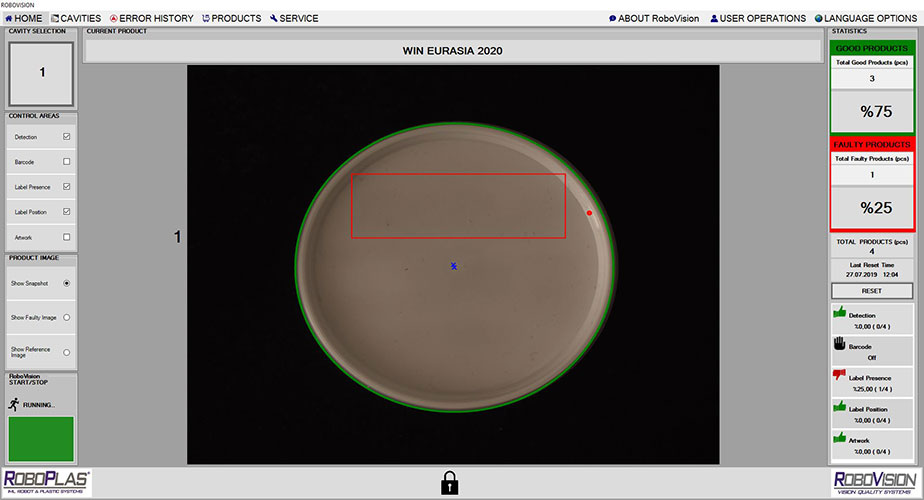Click the RoboPlas logo at bottom left
924x500 pixels.
(47, 482)
